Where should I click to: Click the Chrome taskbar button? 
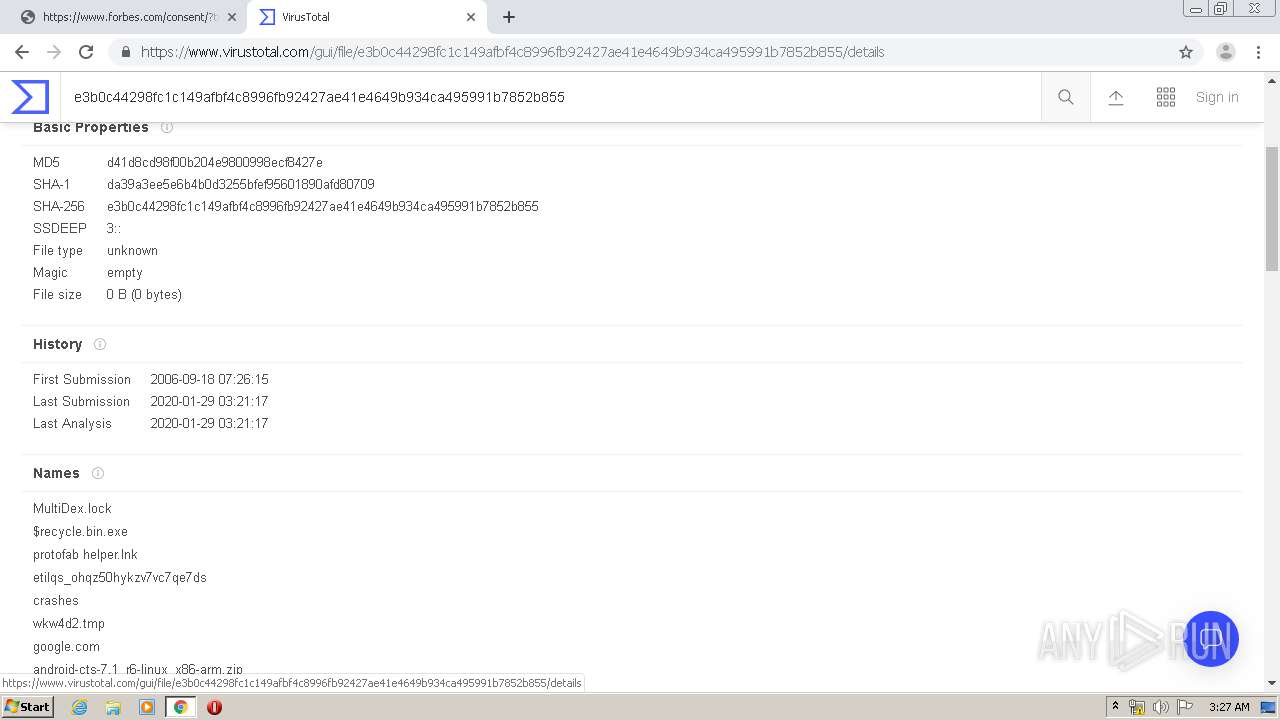coord(180,706)
